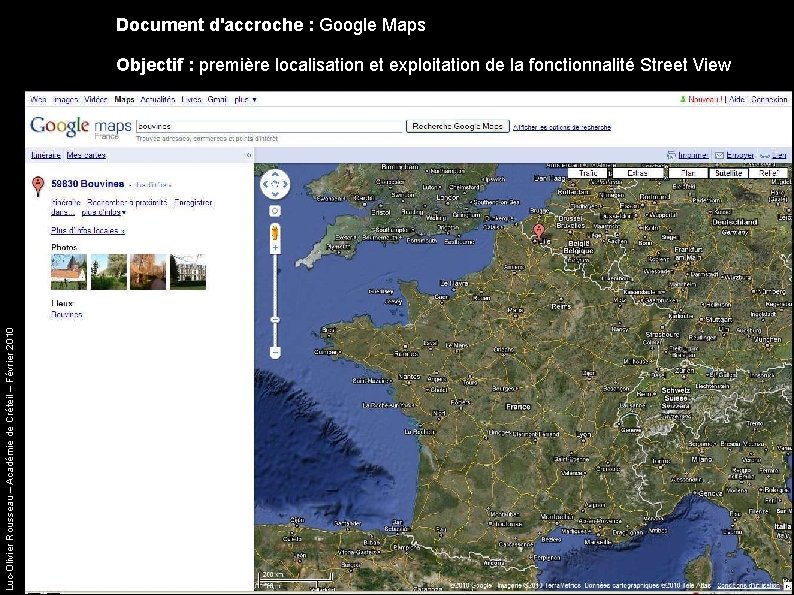Open the 'plus' dropdown in top navigation
This screenshot has height=595, width=794.
(246, 99)
